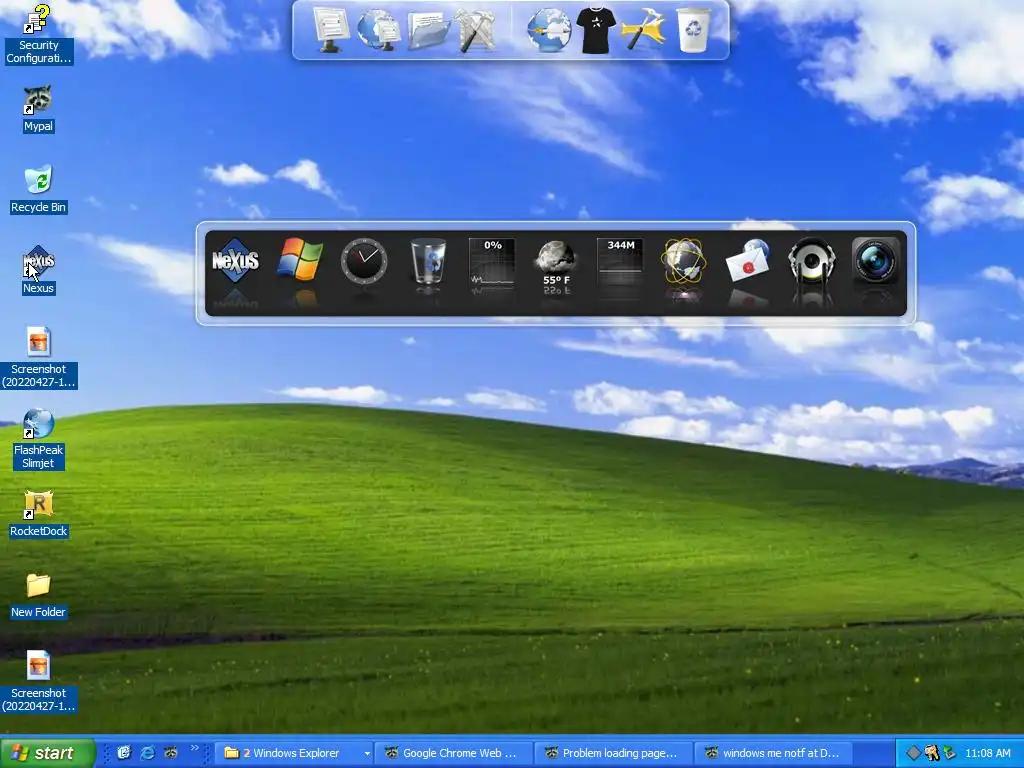Image resolution: width=1024 pixels, height=768 pixels.
Task: Expand quick launch overflow chevron
Action: click(x=195, y=748)
